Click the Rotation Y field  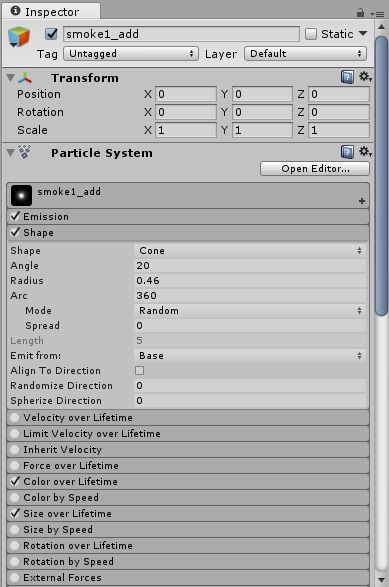point(262,112)
